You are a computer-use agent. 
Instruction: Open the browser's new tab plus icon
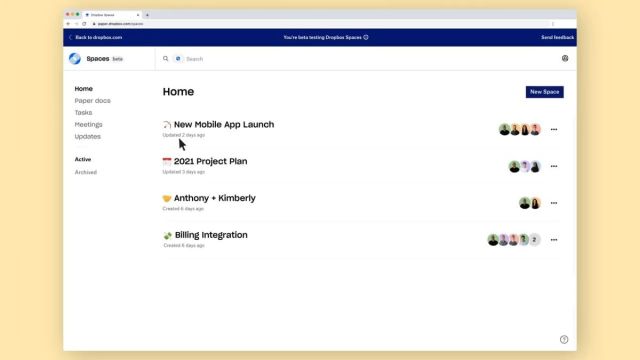coord(147,15)
